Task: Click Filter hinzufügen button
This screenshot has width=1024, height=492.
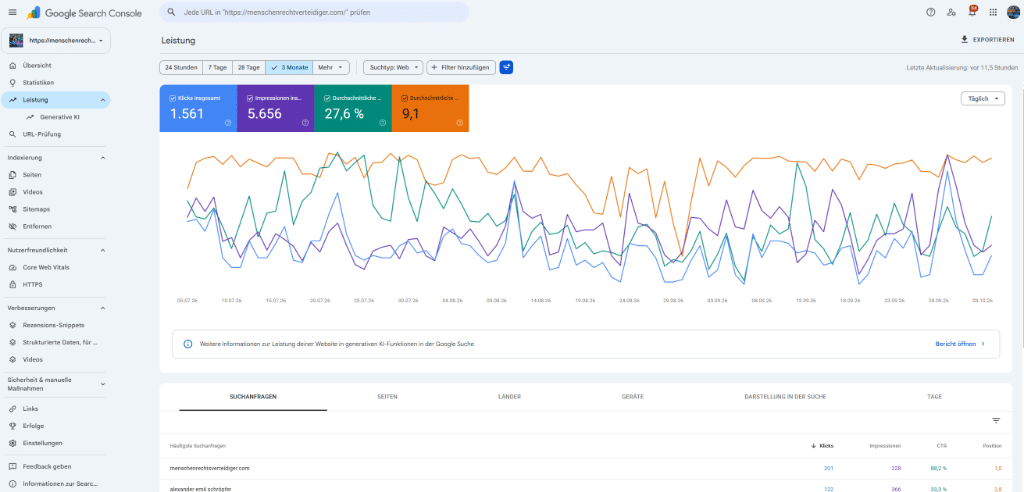Action: point(461,67)
